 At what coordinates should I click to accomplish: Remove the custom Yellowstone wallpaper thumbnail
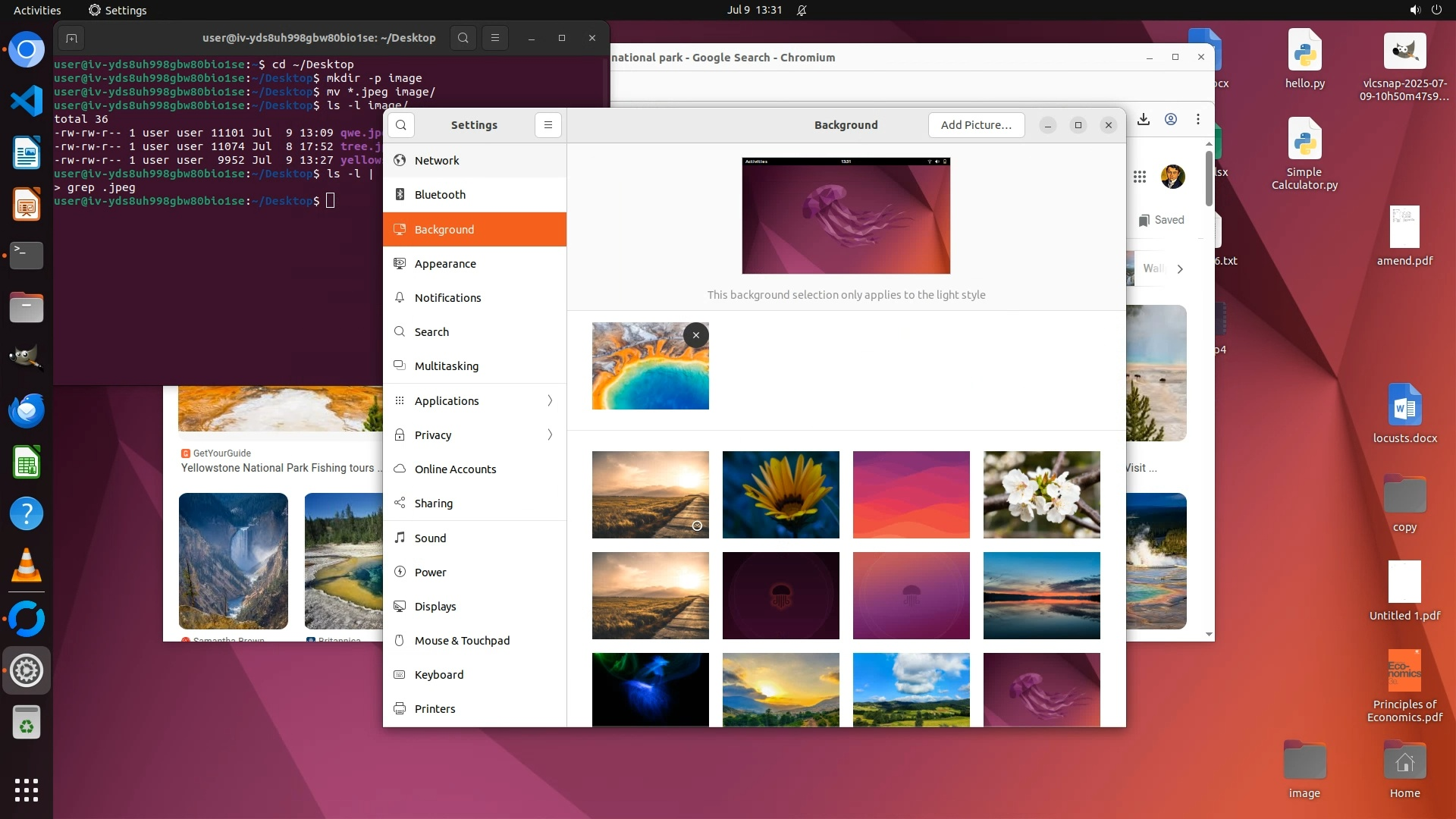[695, 335]
